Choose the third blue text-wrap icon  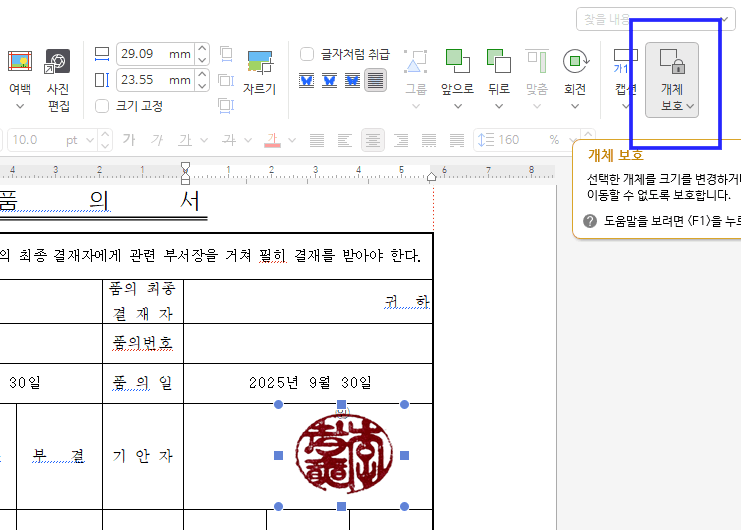tap(352, 80)
